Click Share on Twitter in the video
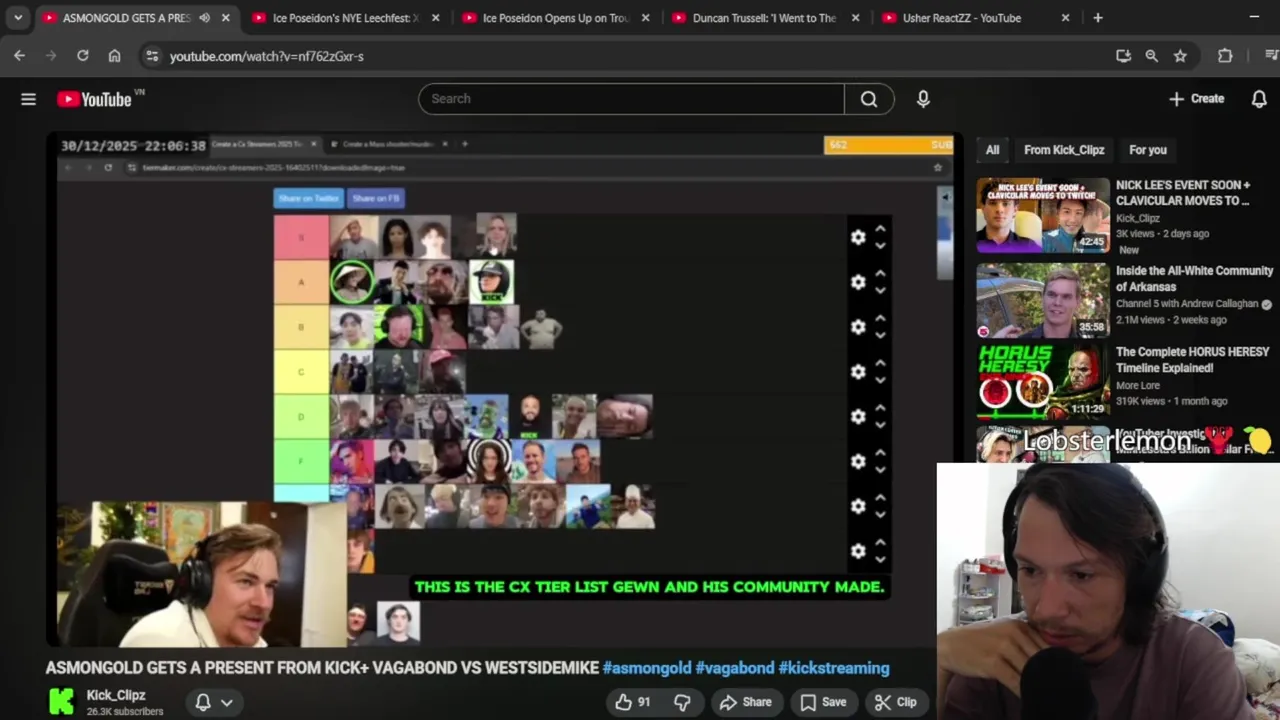The image size is (1280, 720). click(309, 198)
